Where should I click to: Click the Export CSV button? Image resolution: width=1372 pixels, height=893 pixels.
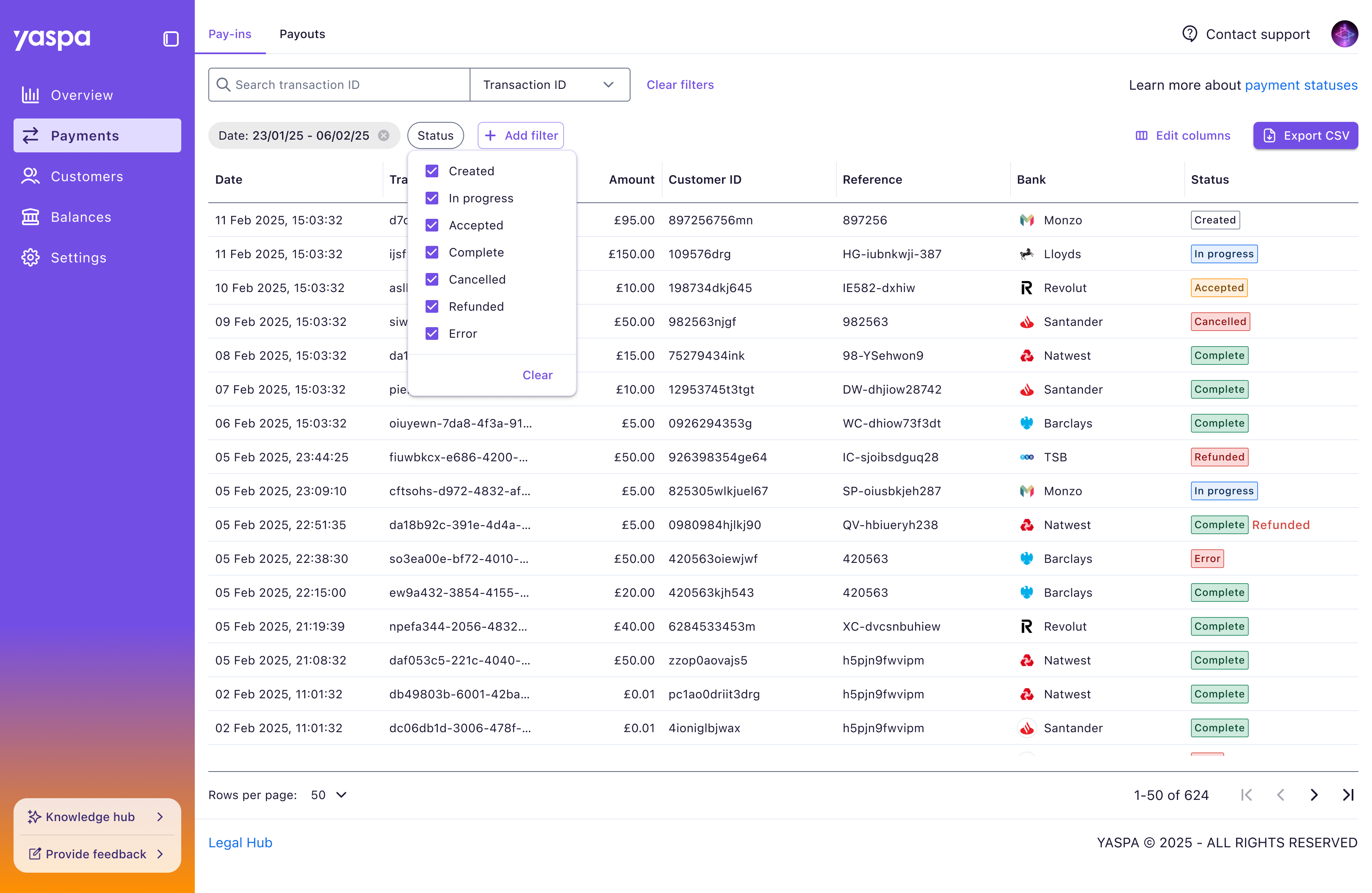point(1305,135)
